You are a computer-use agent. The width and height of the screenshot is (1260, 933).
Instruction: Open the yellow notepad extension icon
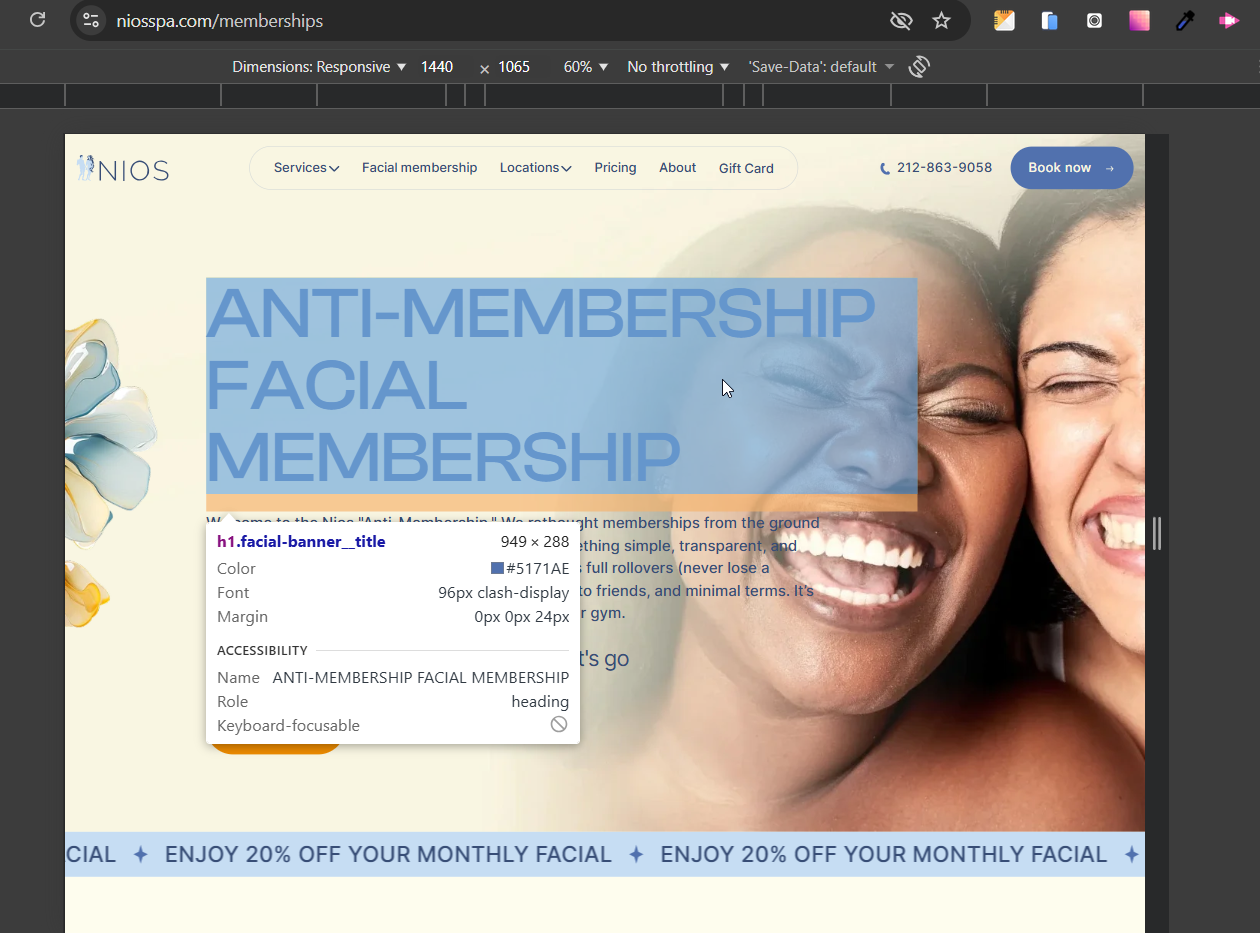pyautogui.click(x=1004, y=20)
